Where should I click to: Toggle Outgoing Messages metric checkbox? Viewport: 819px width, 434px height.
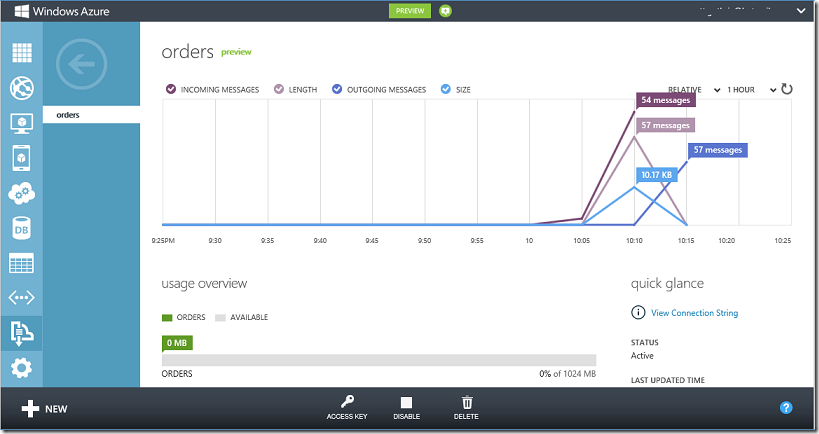coord(337,89)
